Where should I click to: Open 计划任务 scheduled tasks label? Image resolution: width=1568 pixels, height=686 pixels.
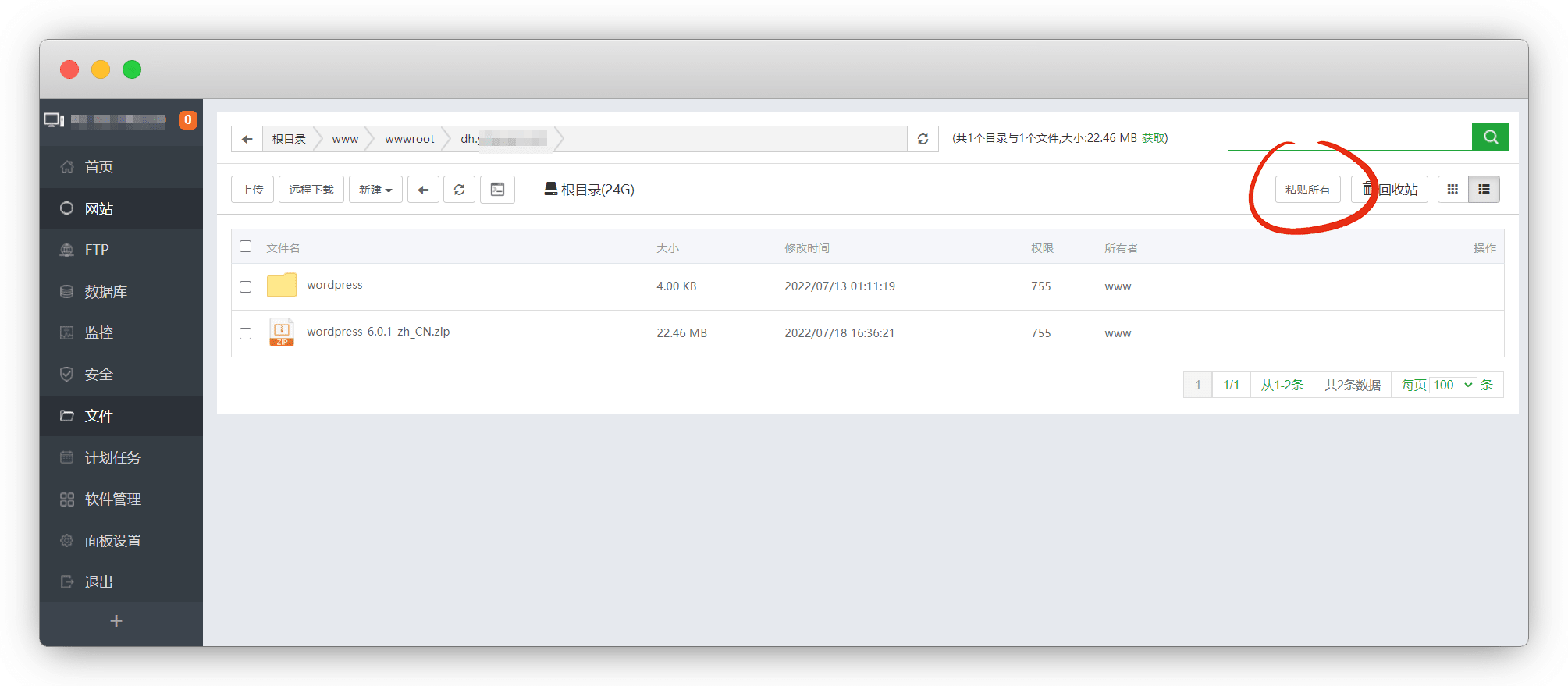[112, 457]
